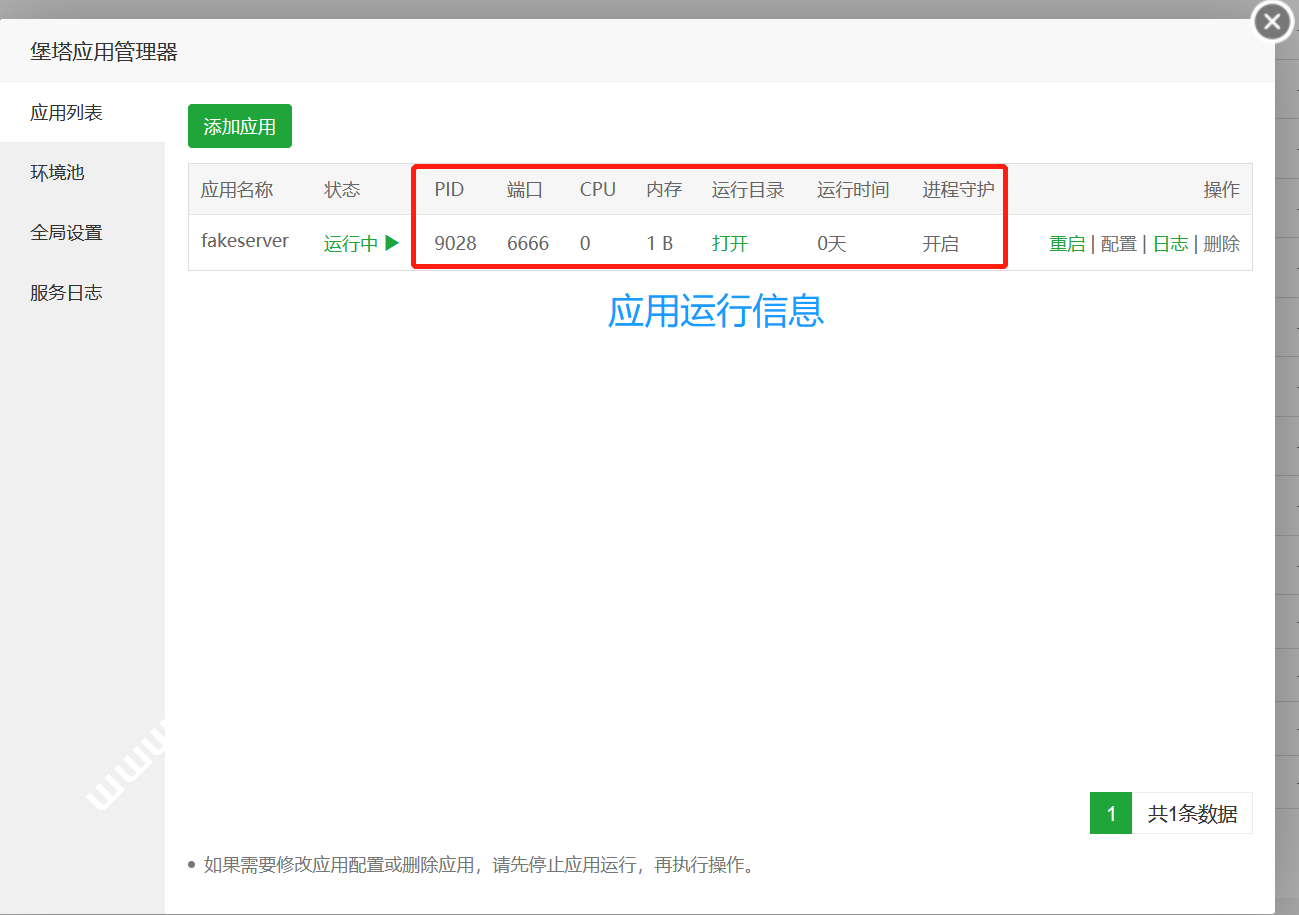This screenshot has width=1299, height=915.
Task: Click the PID column header
Action: [x=449, y=189]
